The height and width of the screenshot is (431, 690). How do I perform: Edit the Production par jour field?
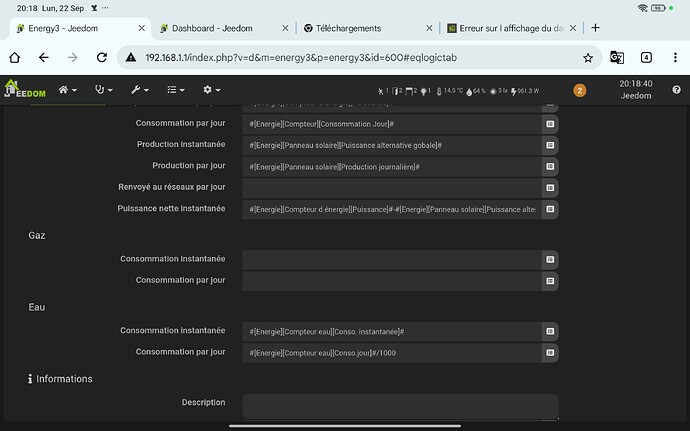392,166
